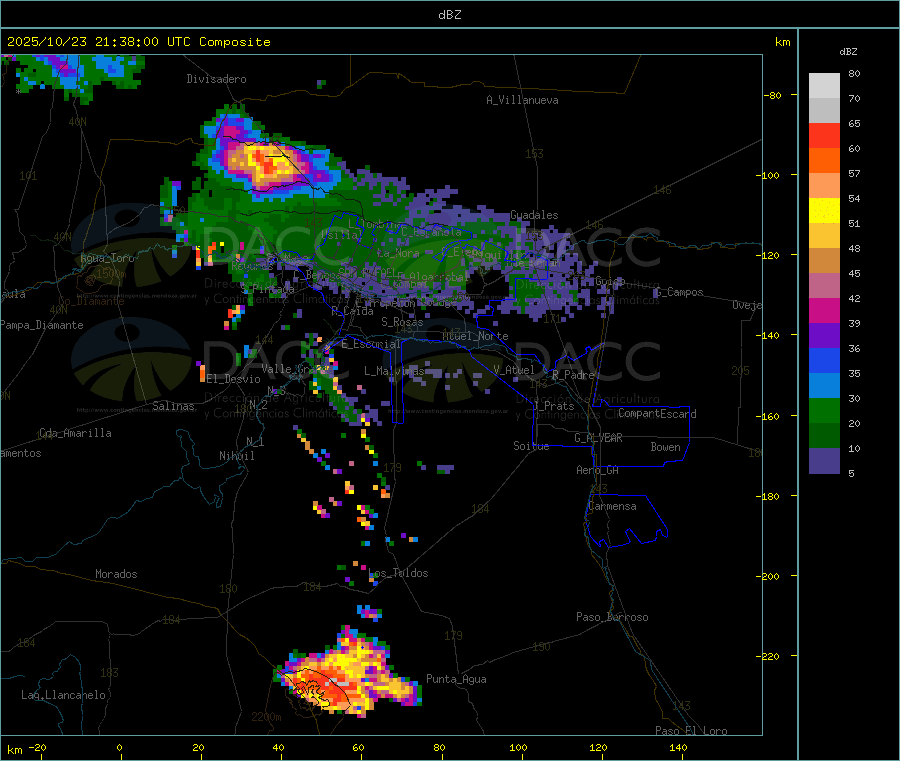Click the G_Campos map label

679,292
